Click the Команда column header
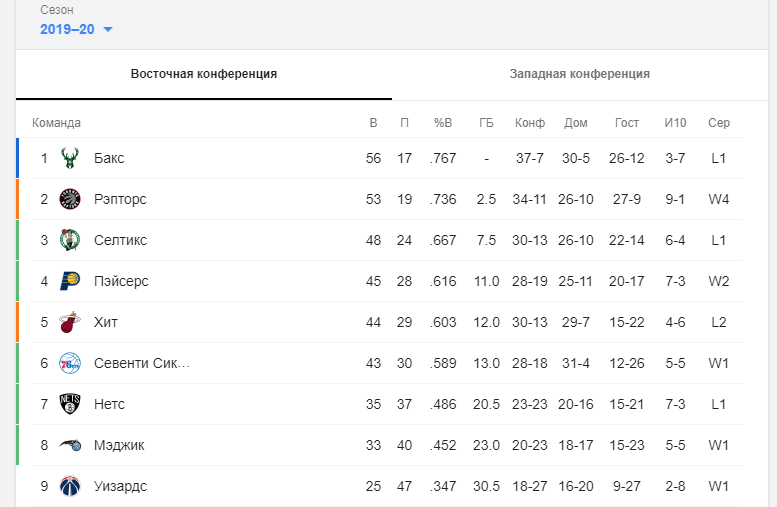 point(56,123)
